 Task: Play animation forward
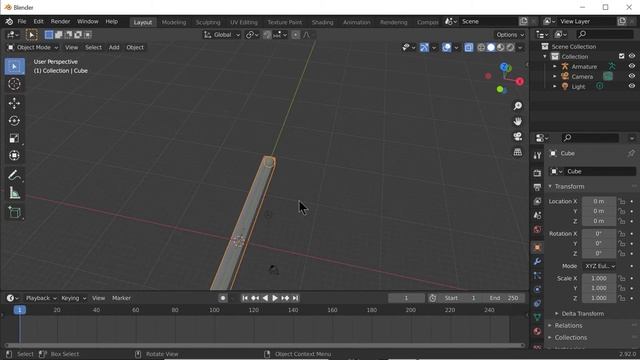point(275,298)
